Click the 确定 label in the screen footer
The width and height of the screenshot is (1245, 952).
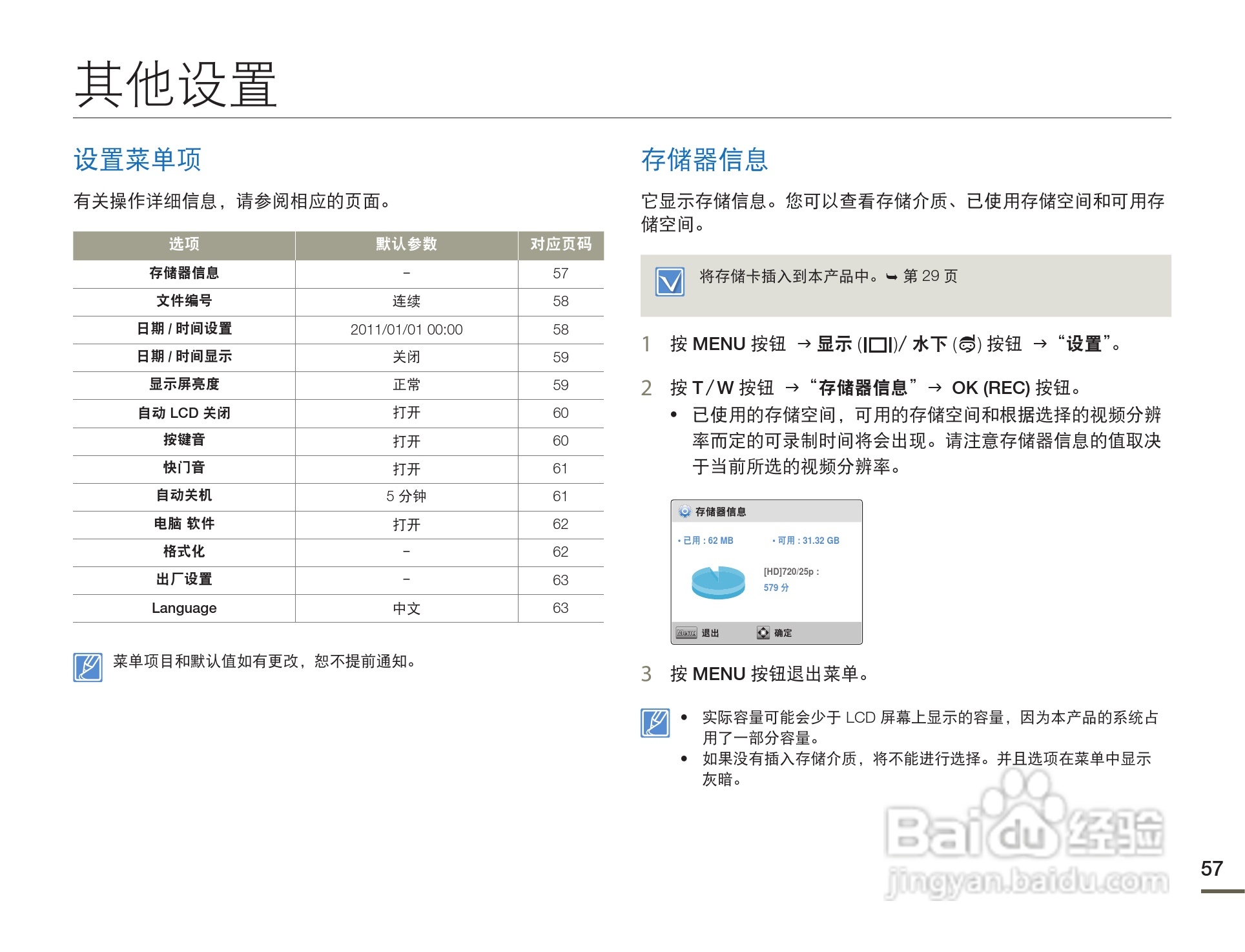click(x=783, y=633)
